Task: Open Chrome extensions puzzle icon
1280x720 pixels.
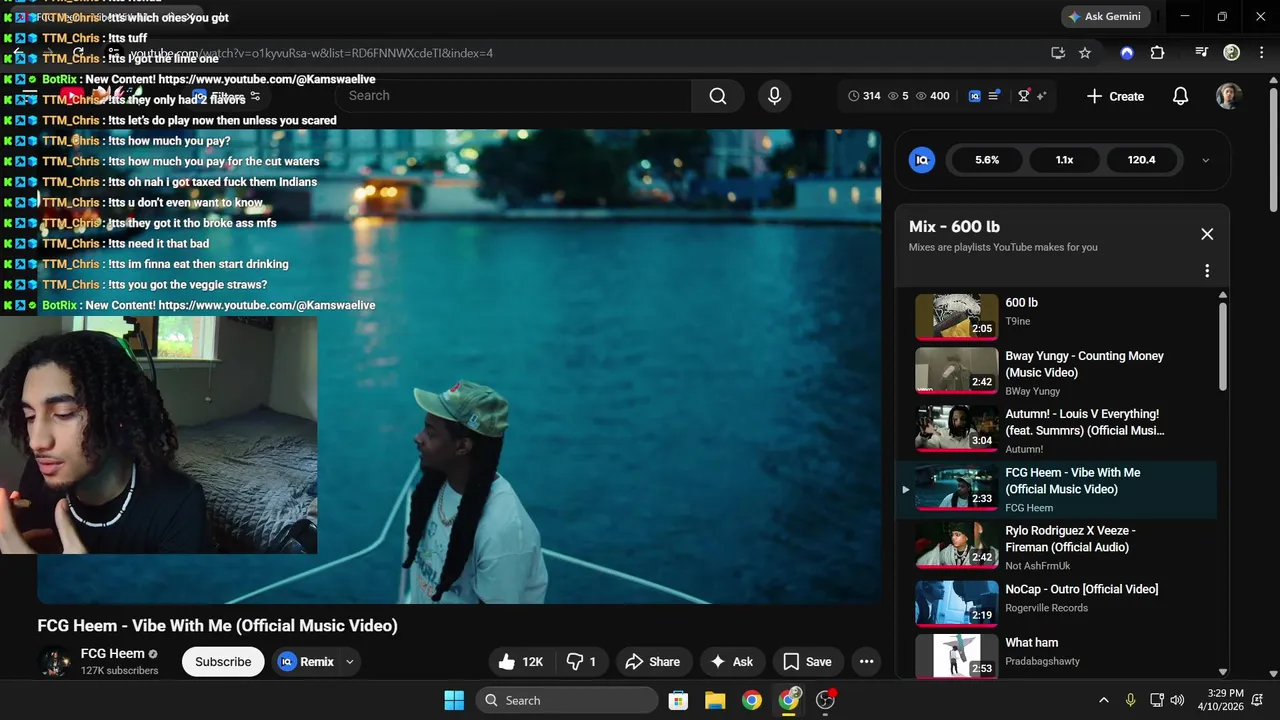Action: pyautogui.click(x=1158, y=53)
